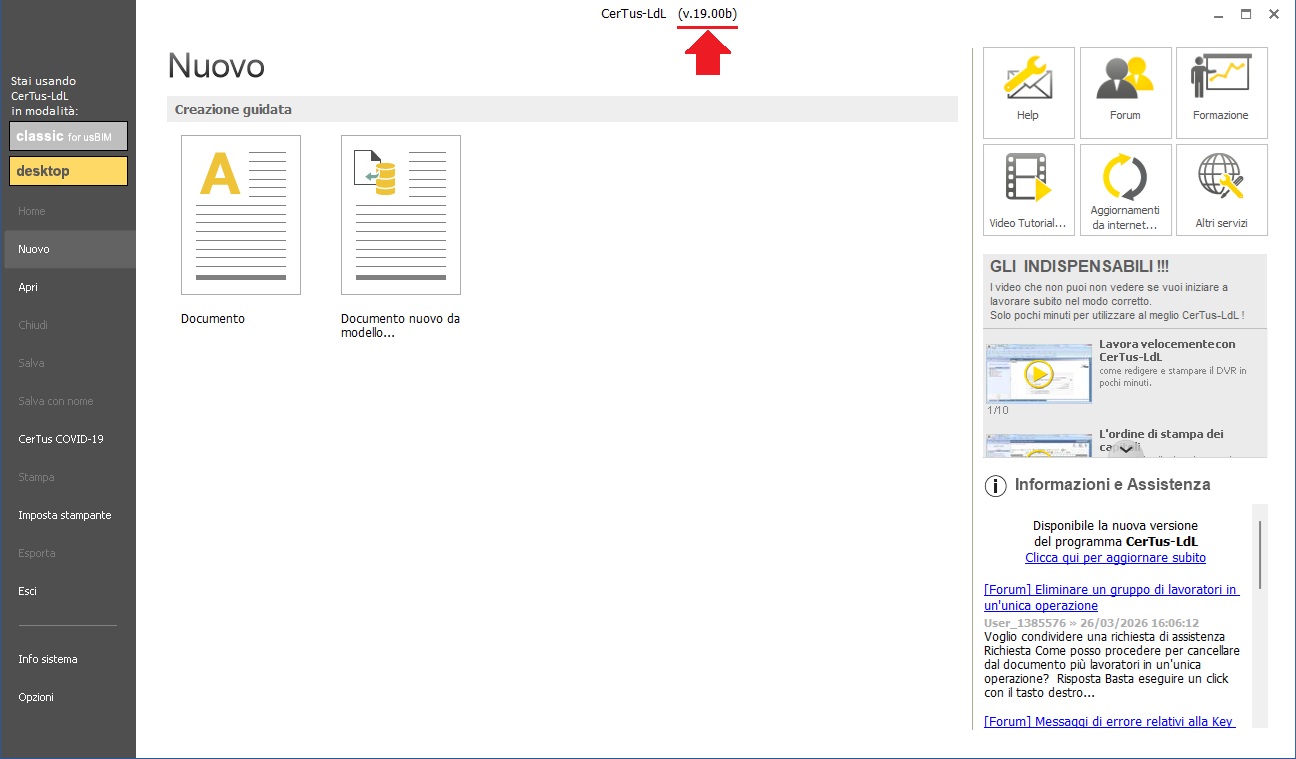Click the Informazioni e Assistenza scrollbar

(x=1260, y=555)
